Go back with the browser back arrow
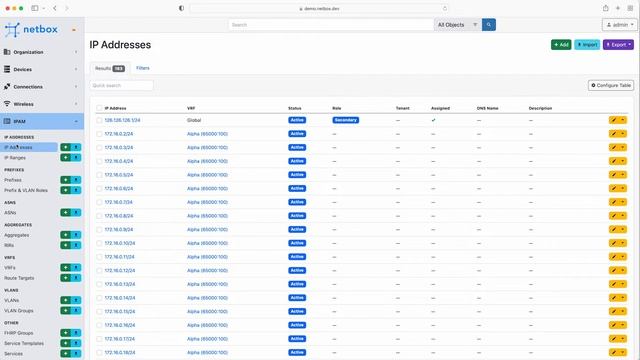 coord(55,8)
